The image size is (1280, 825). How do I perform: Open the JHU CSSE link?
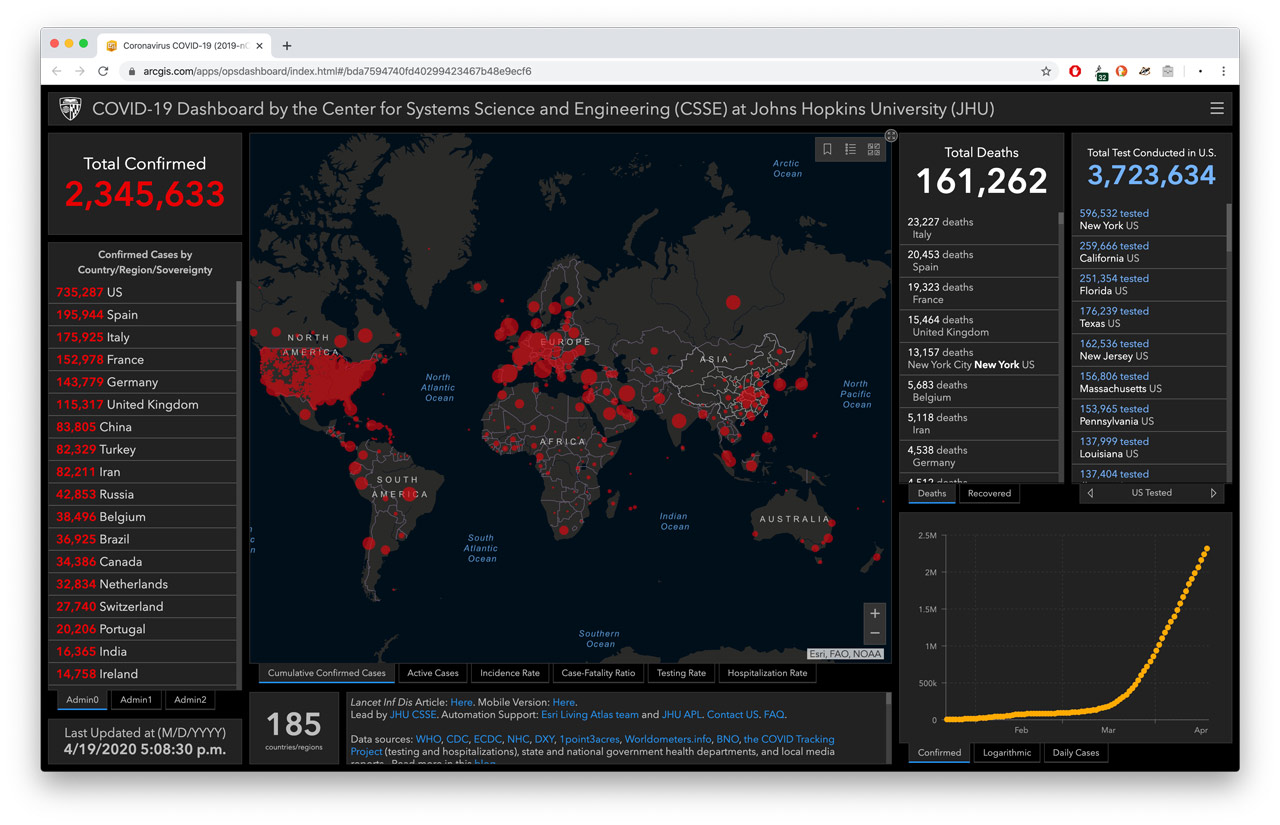(413, 715)
